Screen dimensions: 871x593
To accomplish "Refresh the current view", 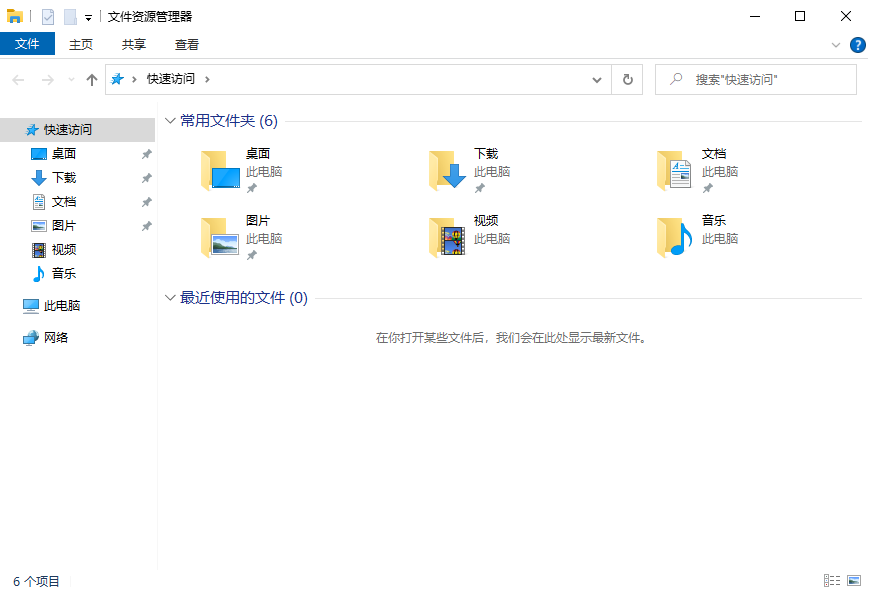I will [627, 79].
